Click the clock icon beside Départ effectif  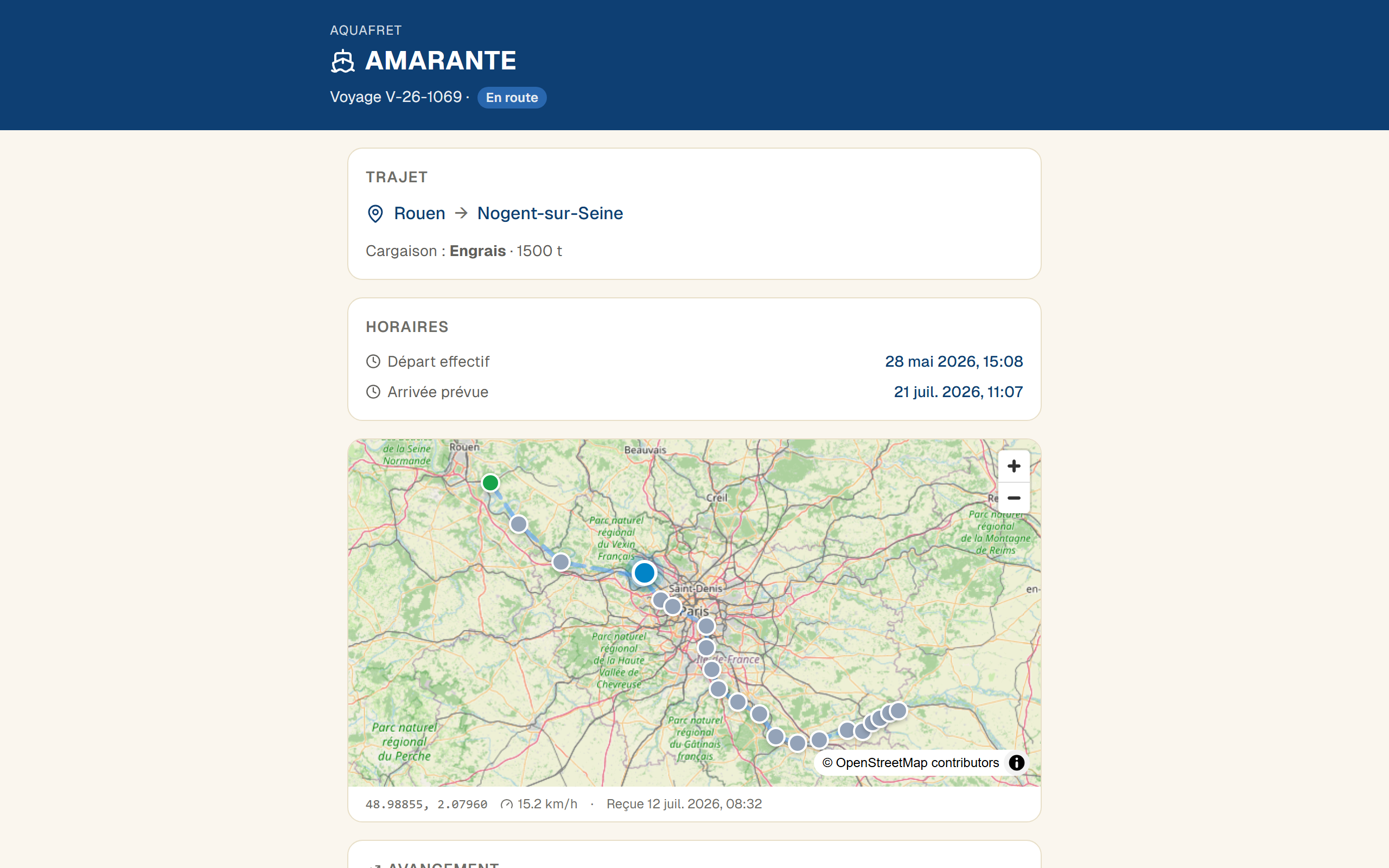tap(373, 361)
